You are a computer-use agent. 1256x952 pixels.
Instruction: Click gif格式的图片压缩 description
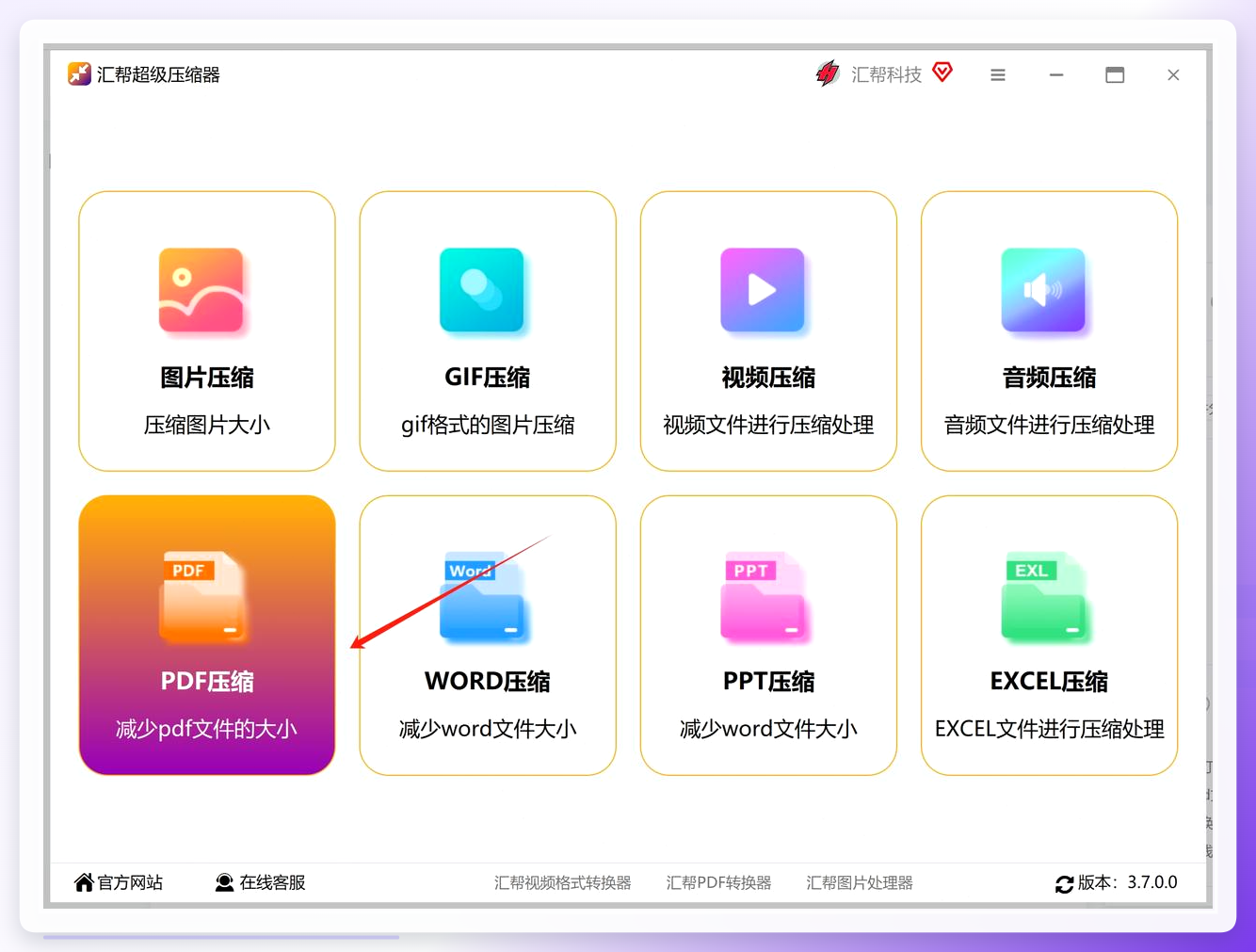[x=488, y=425]
